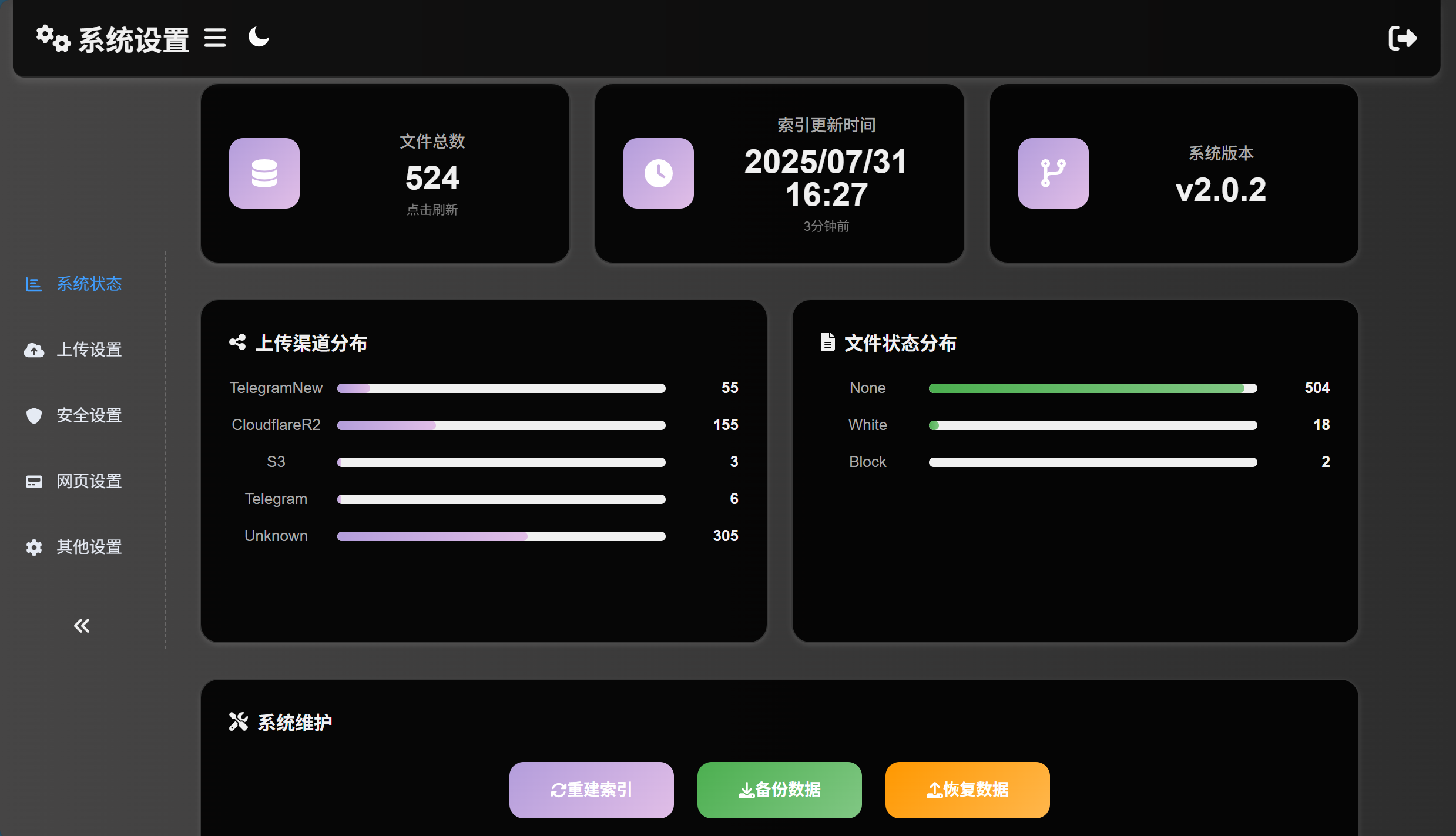Open the hamburger navigation menu
Image resolution: width=1456 pixels, height=836 pixels.
pyautogui.click(x=214, y=38)
